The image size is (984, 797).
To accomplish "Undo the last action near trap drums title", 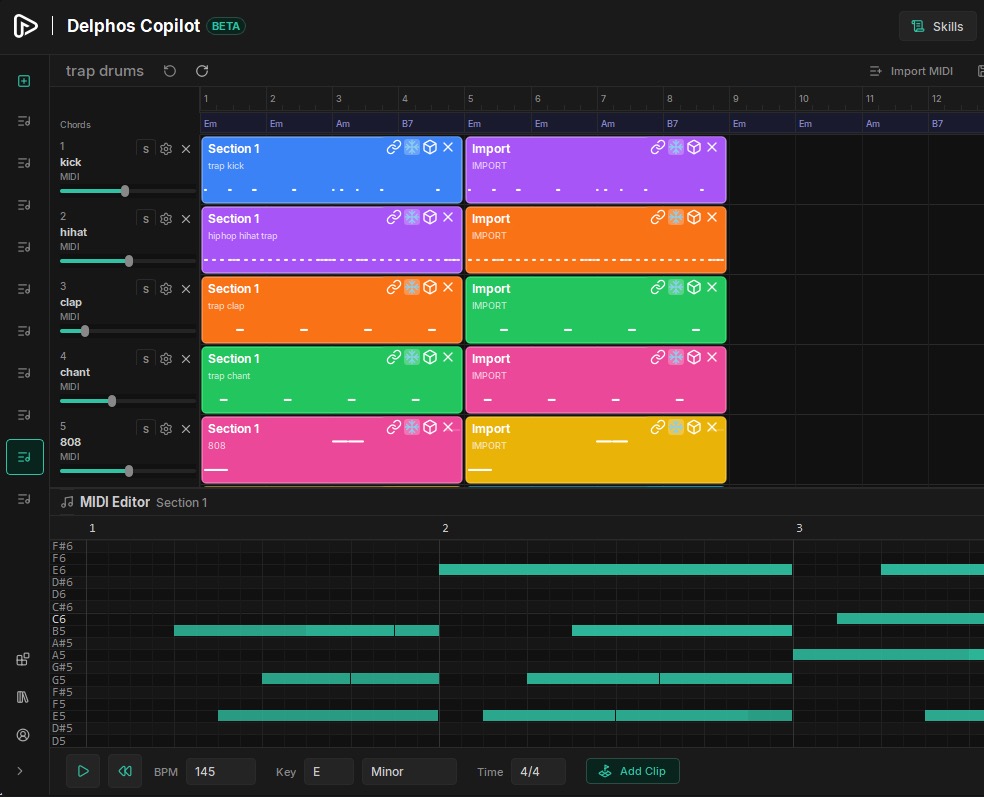I will (169, 71).
